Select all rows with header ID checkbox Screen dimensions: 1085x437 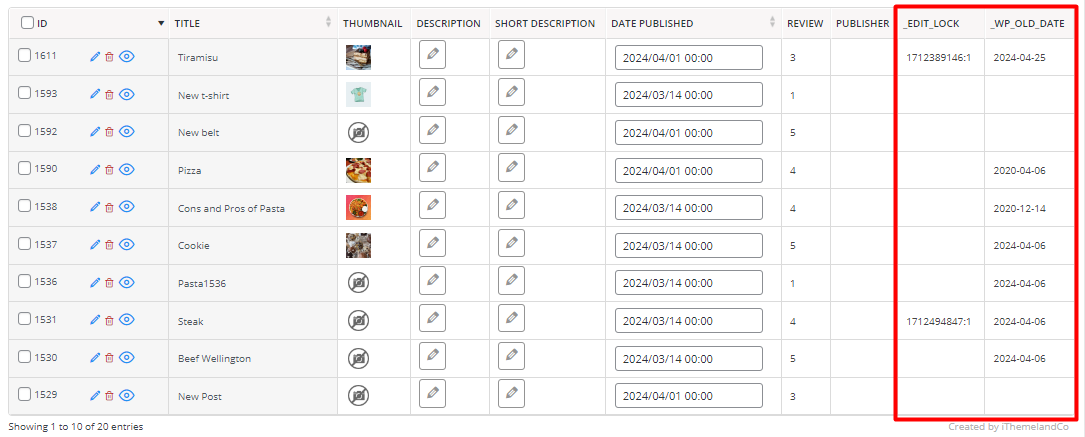coord(27,23)
